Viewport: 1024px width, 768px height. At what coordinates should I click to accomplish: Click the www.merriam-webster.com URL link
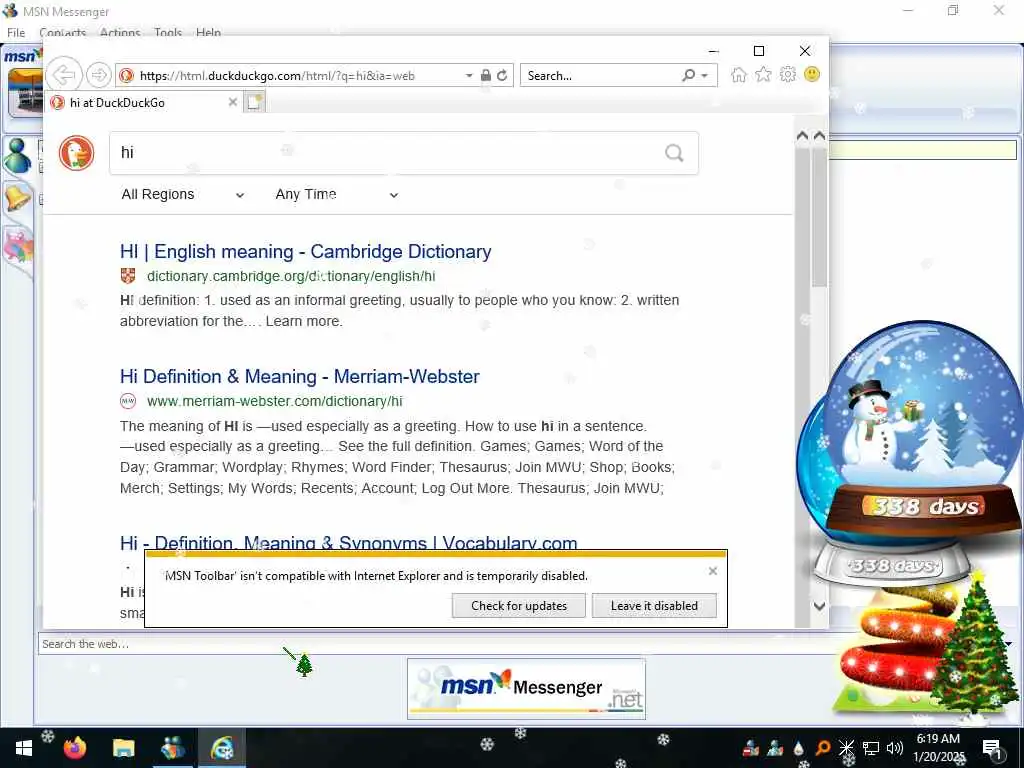(x=275, y=401)
